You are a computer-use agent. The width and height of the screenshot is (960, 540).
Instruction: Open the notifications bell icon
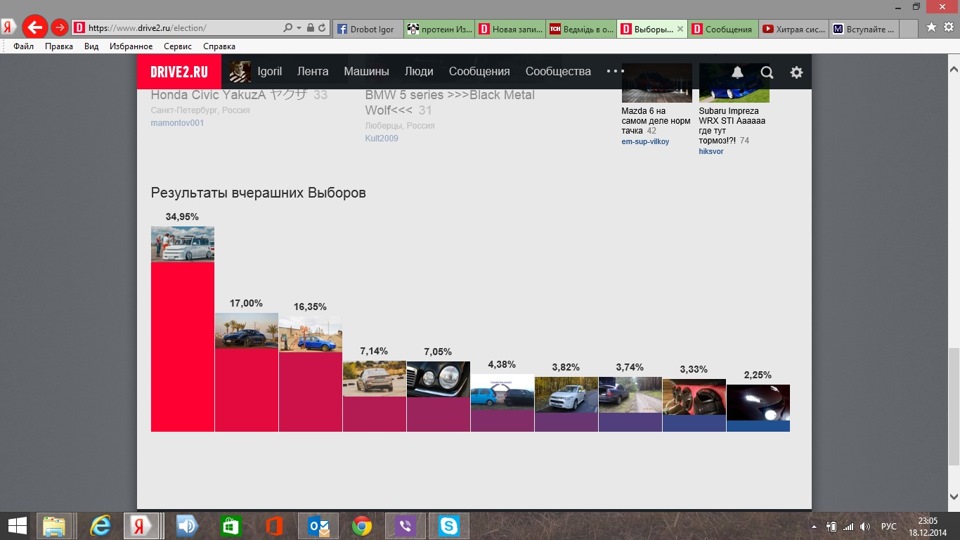737,72
